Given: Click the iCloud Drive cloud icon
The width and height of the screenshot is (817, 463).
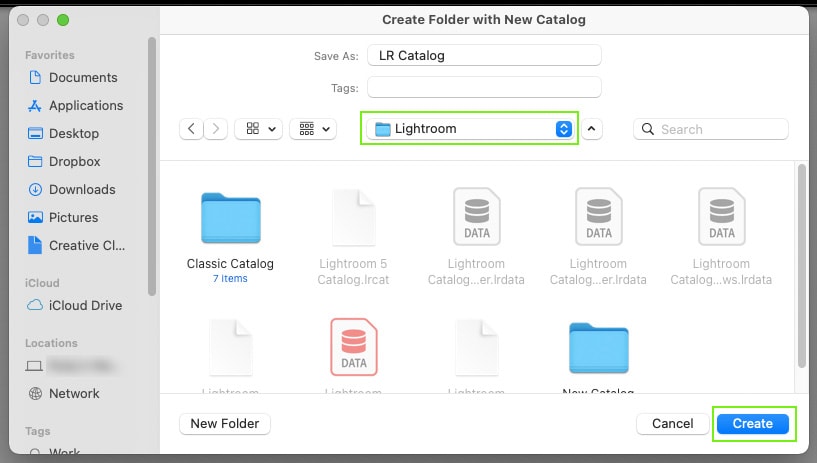Looking at the screenshot, I should coord(35,305).
